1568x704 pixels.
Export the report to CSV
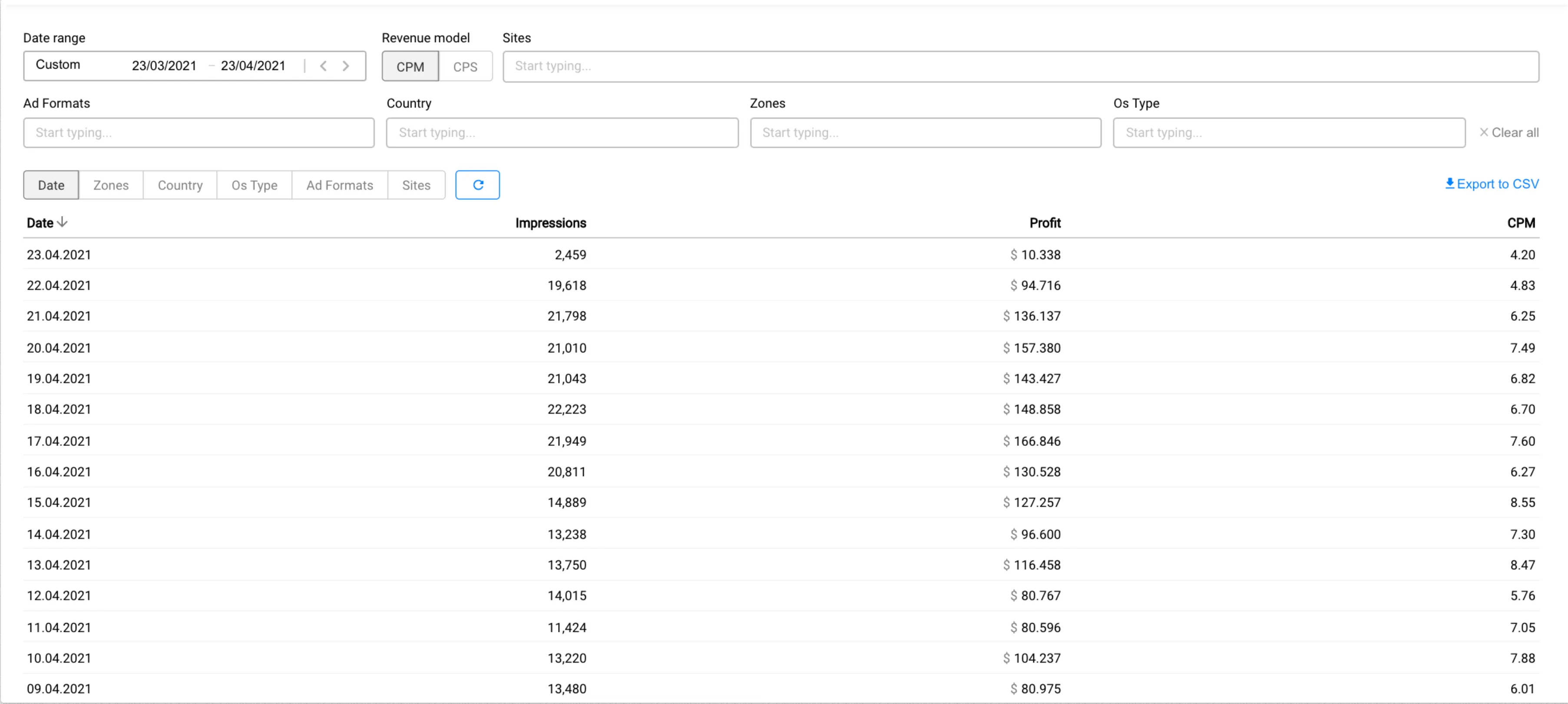click(x=1492, y=184)
